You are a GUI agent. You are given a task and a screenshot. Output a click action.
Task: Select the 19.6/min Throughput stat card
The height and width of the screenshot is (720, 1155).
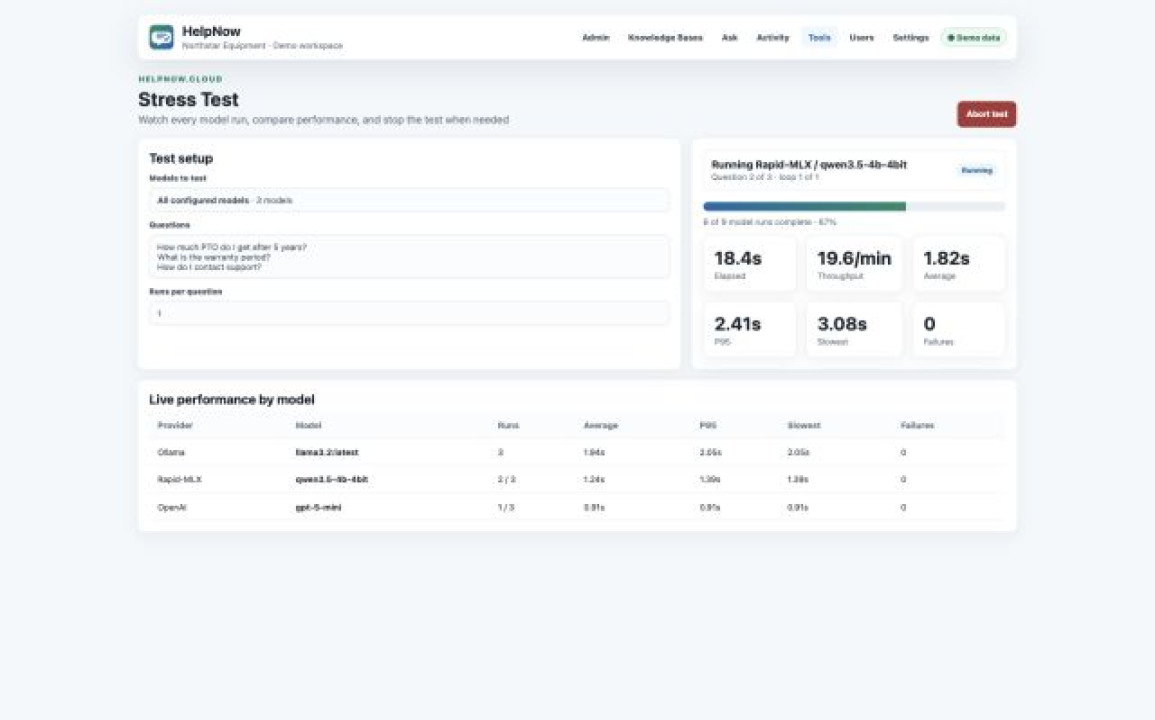point(854,264)
